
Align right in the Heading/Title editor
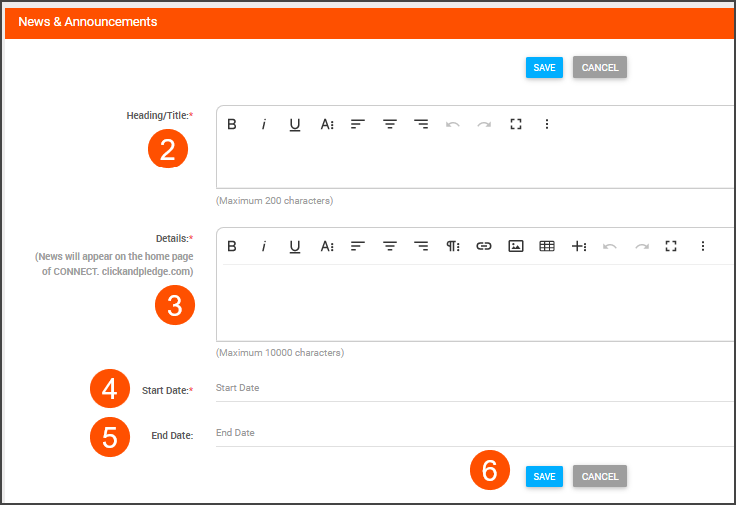coord(421,124)
